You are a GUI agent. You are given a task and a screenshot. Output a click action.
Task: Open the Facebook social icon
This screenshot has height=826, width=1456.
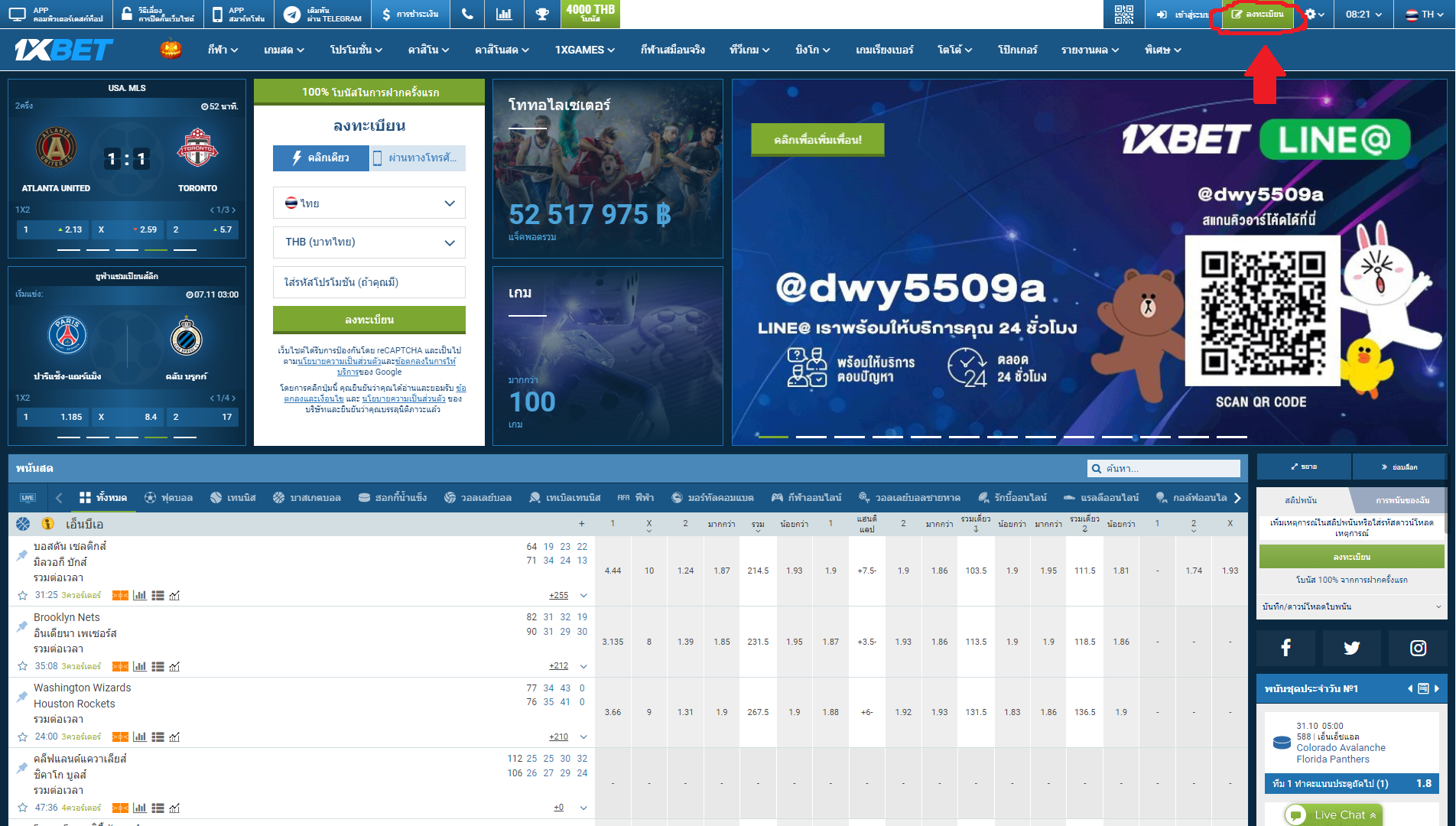pos(1285,649)
